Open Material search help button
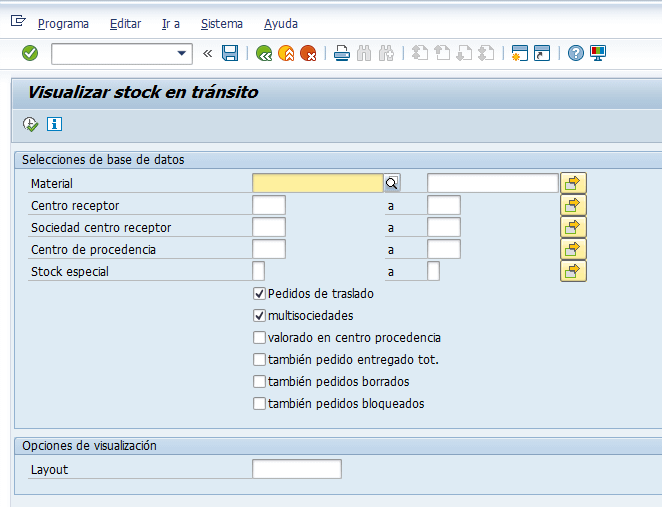 tap(392, 183)
